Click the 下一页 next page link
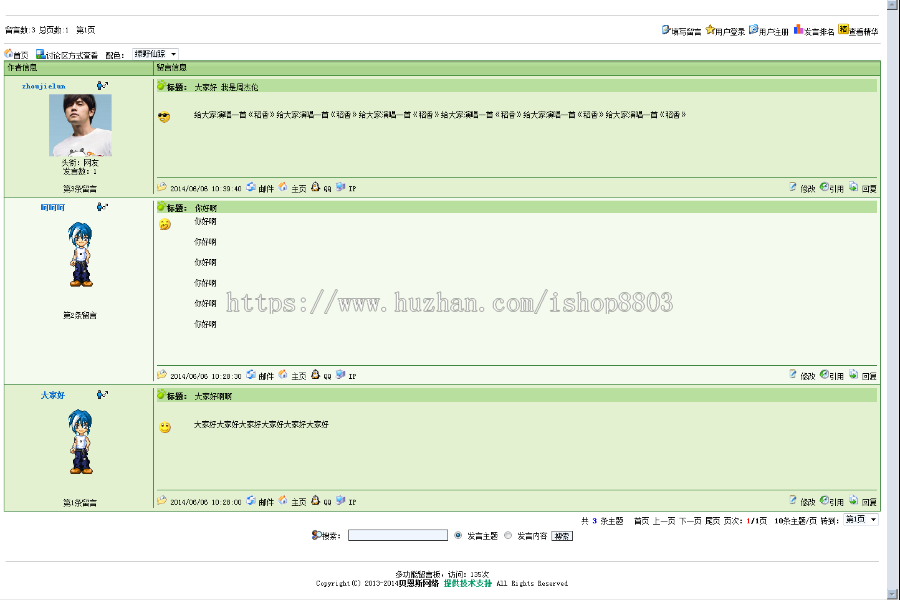900x600 pixels. coord(690,521)
